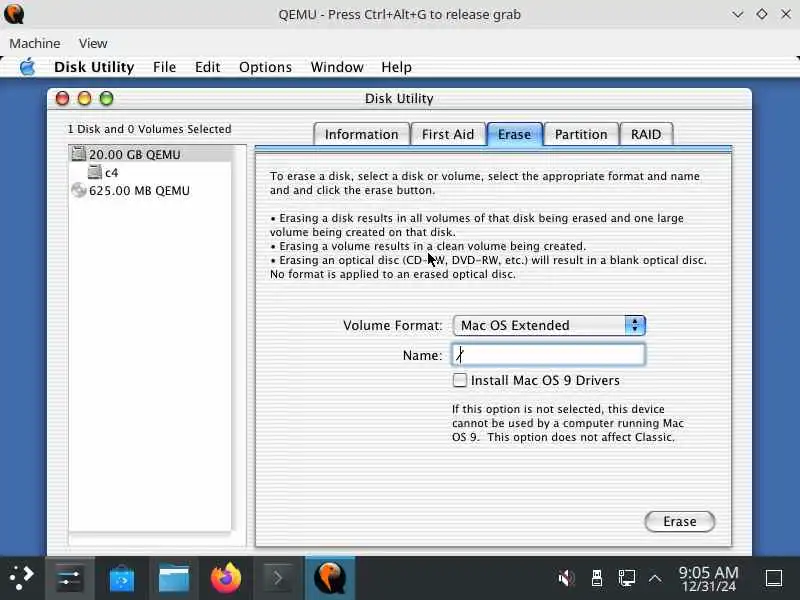Click the red close button of Disk Utility
This screenshot has height=600, width=800.
point(62,98)
